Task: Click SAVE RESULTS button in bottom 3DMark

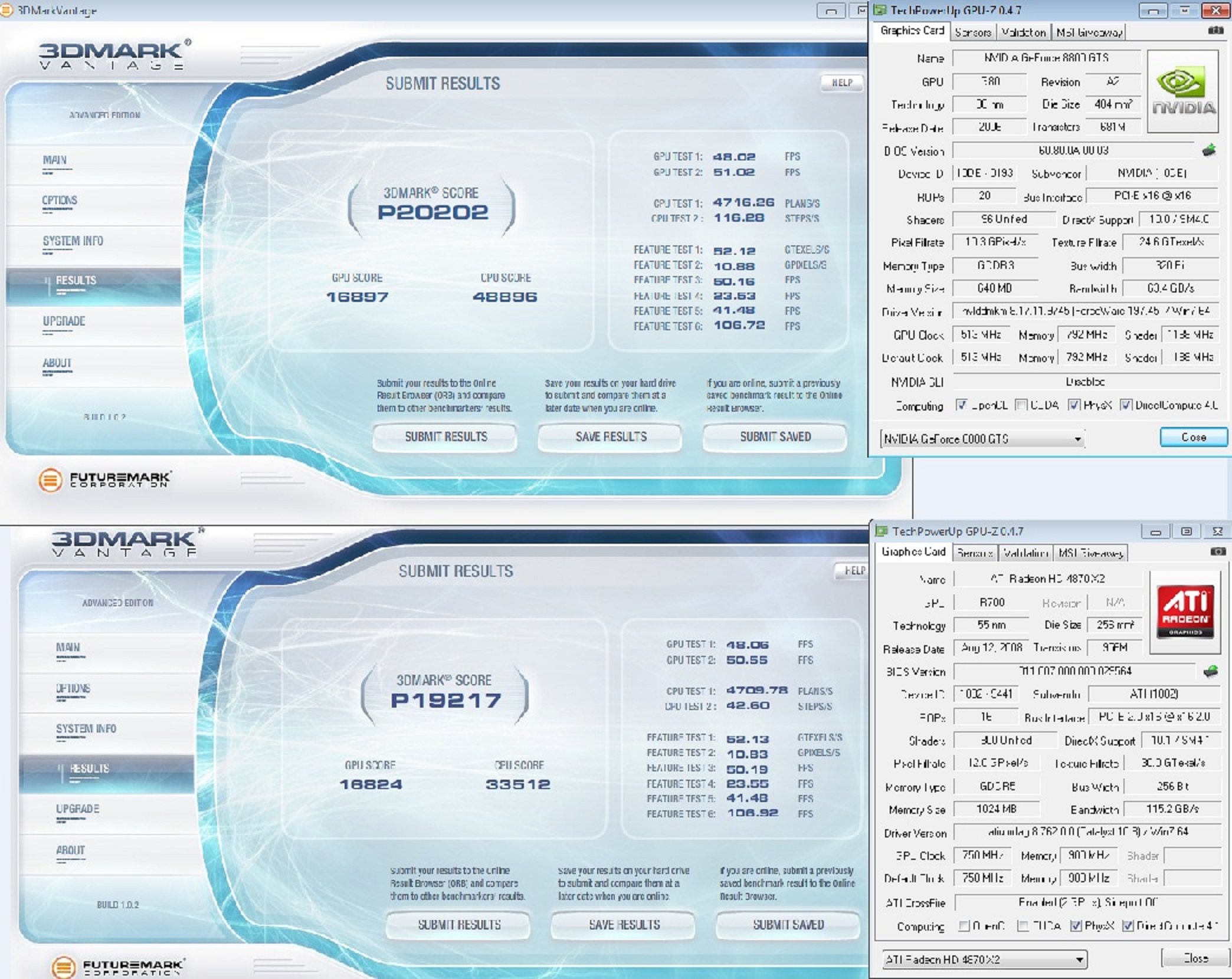Action: [x=624, y=925]
